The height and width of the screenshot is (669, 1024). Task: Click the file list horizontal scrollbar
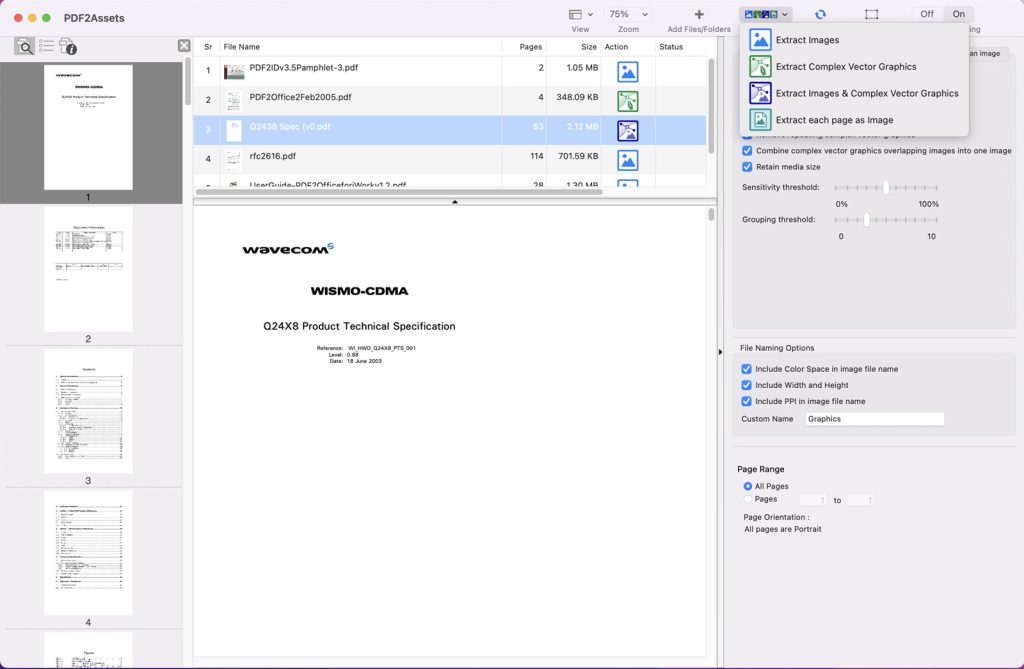(399, 192)
